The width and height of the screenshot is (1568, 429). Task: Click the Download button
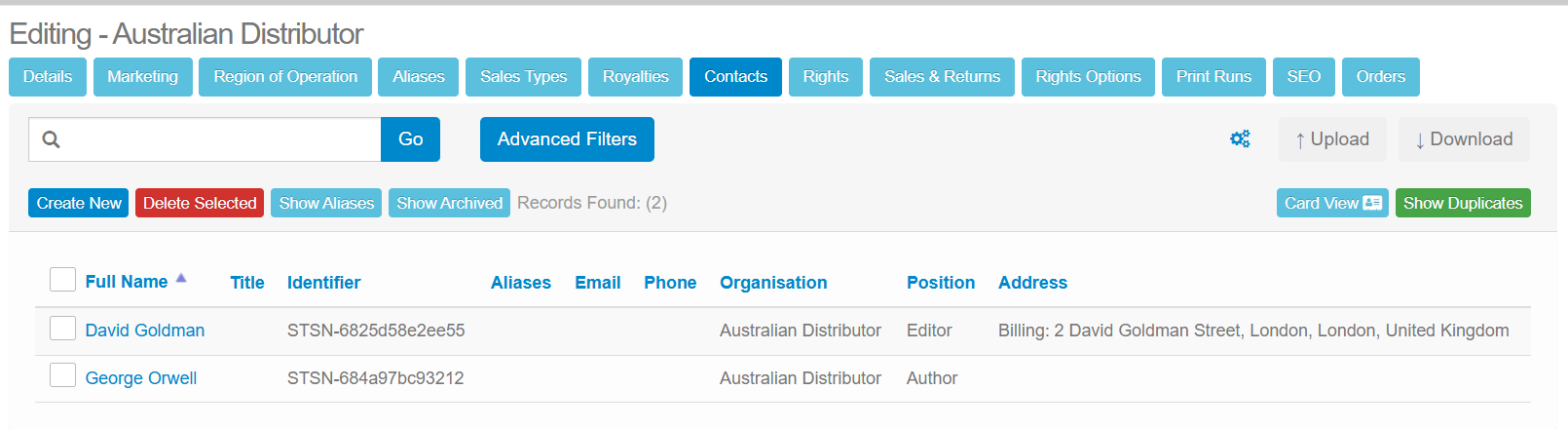tap(1464, 139)
